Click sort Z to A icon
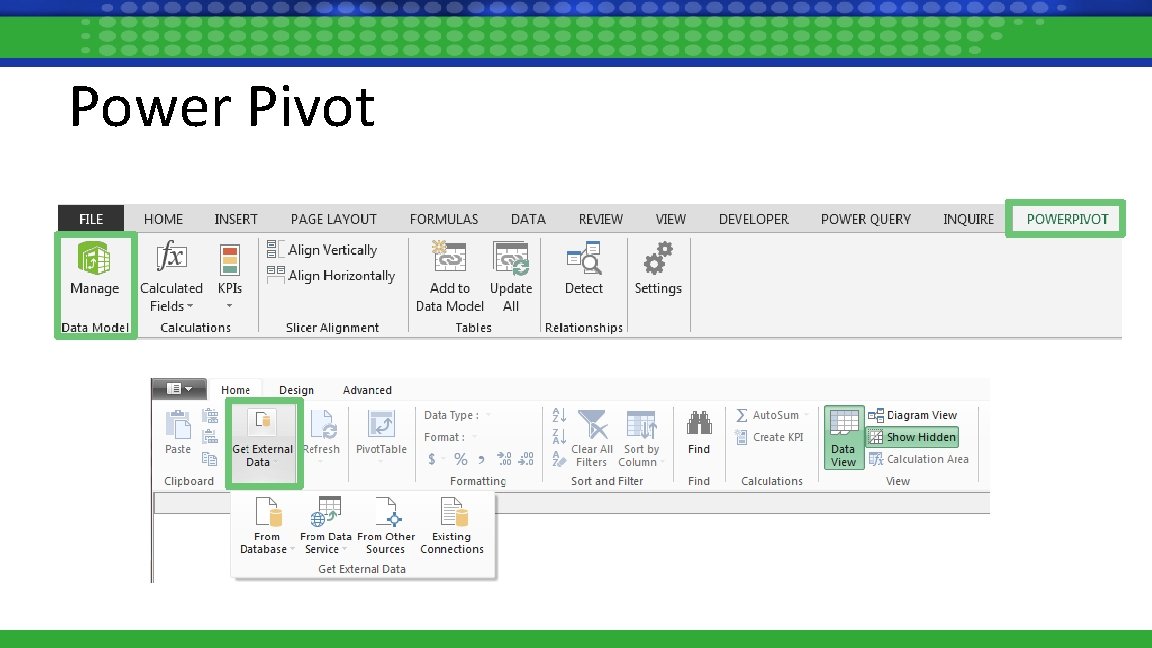 point(559,437)
